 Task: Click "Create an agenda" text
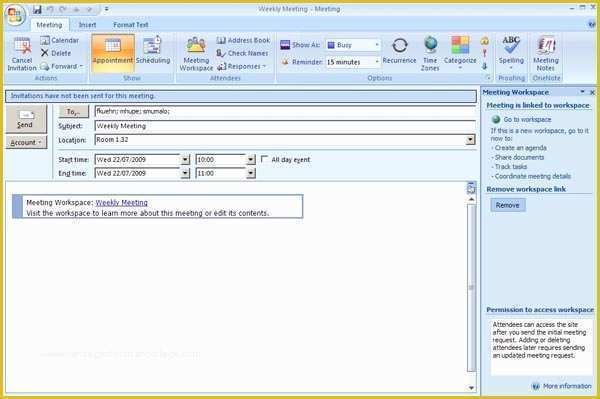[x=521, y=148]
